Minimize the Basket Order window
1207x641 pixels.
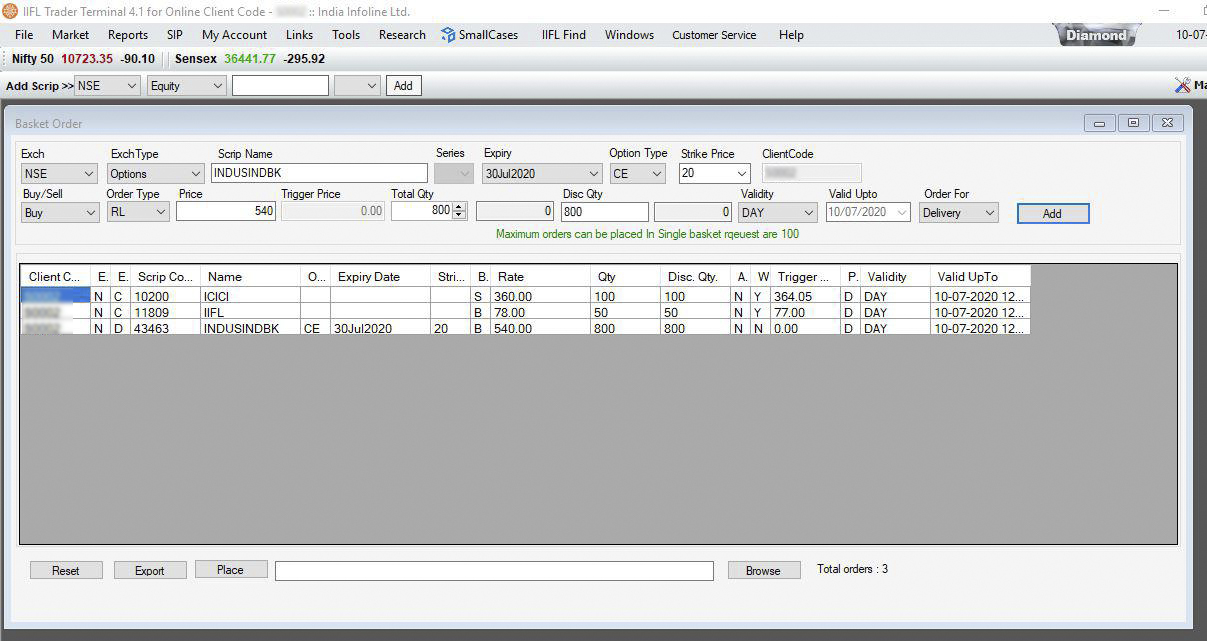[1100, 123]
